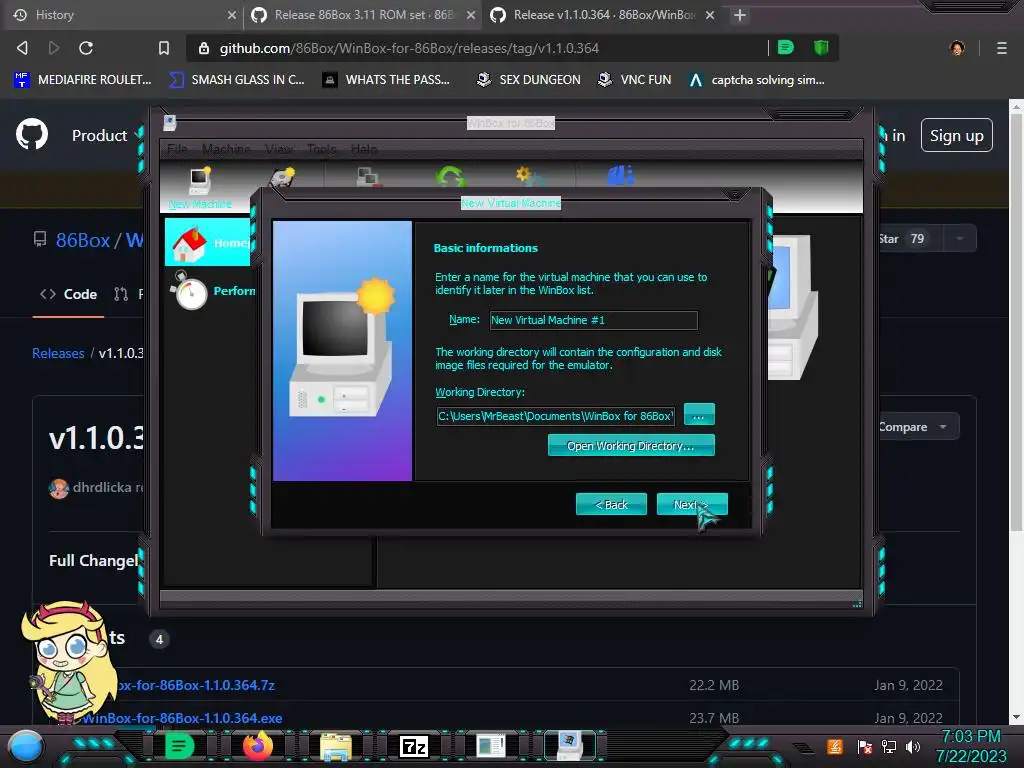This screenshot has width=1024, height=768.
Task: Download WinBox-for-86Box-1.1.0.364.7z asset
Action: (196, 685)
